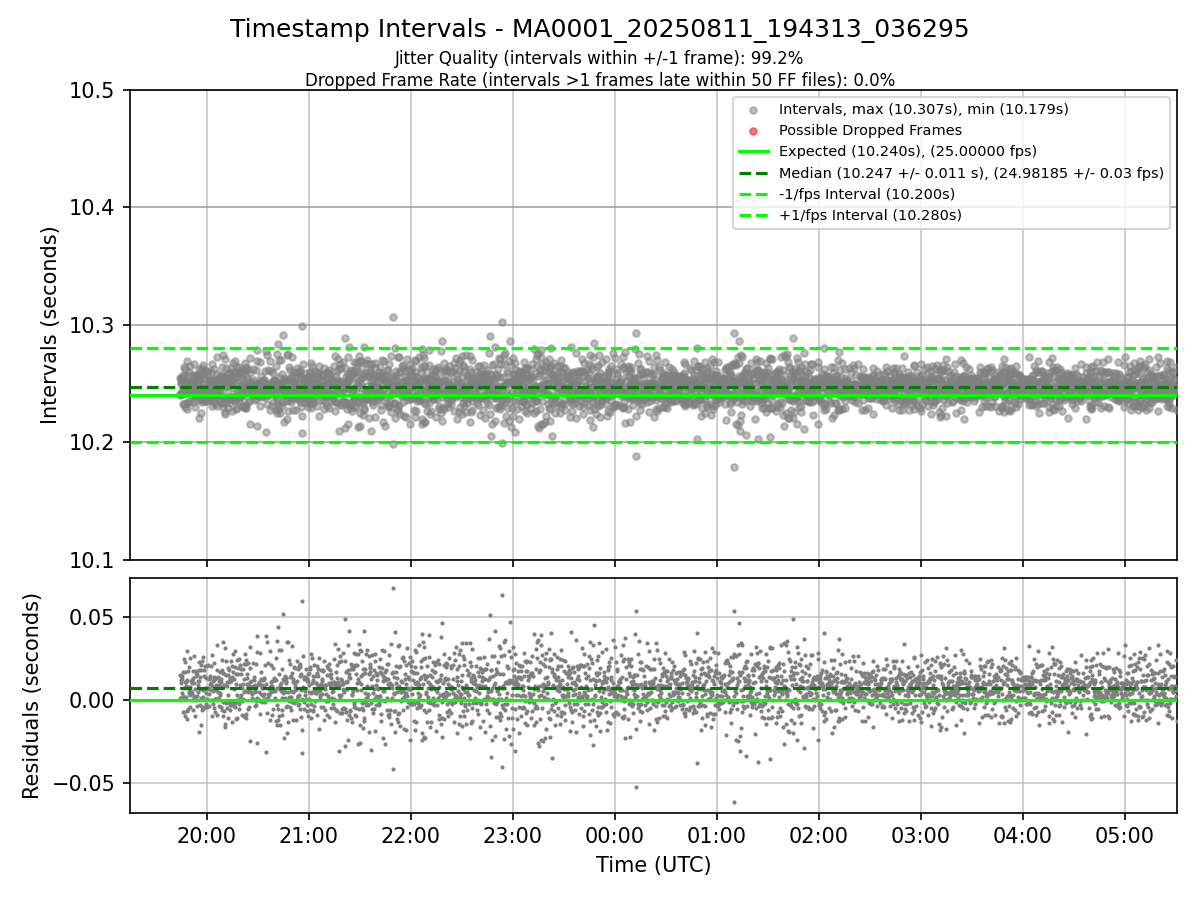Click the 21:00 time tick label

tap(309, 835)
